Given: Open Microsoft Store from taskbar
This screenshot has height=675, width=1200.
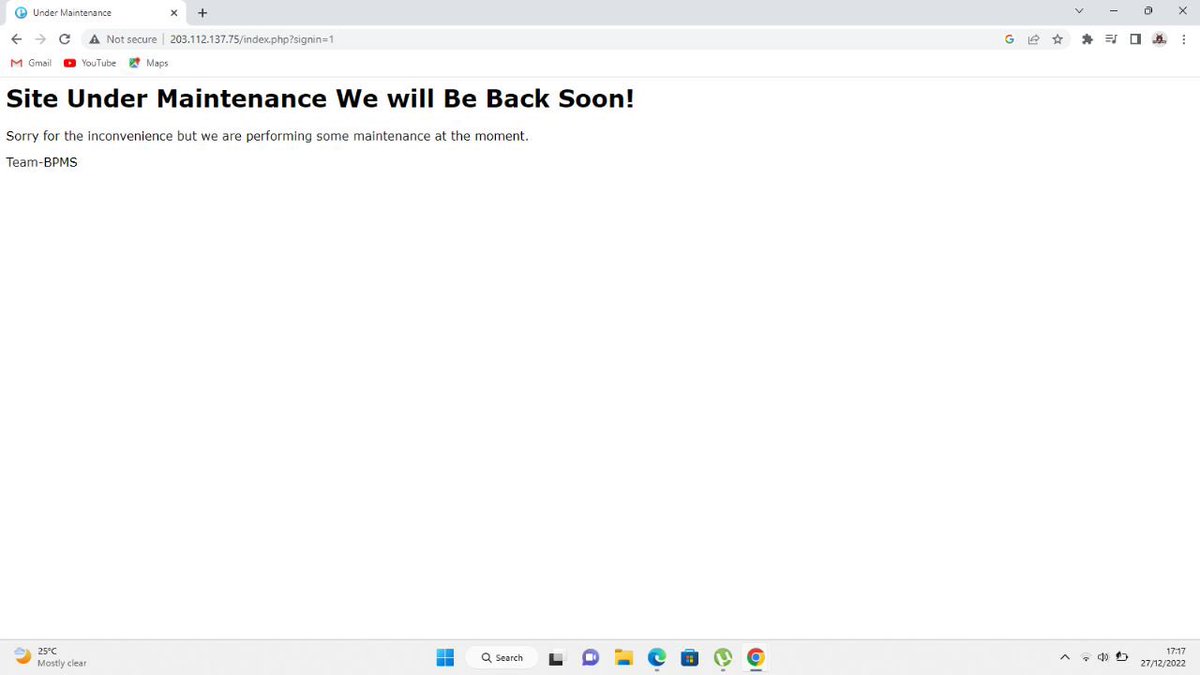Looking at the screenshot, I should [x=690, y=657].
